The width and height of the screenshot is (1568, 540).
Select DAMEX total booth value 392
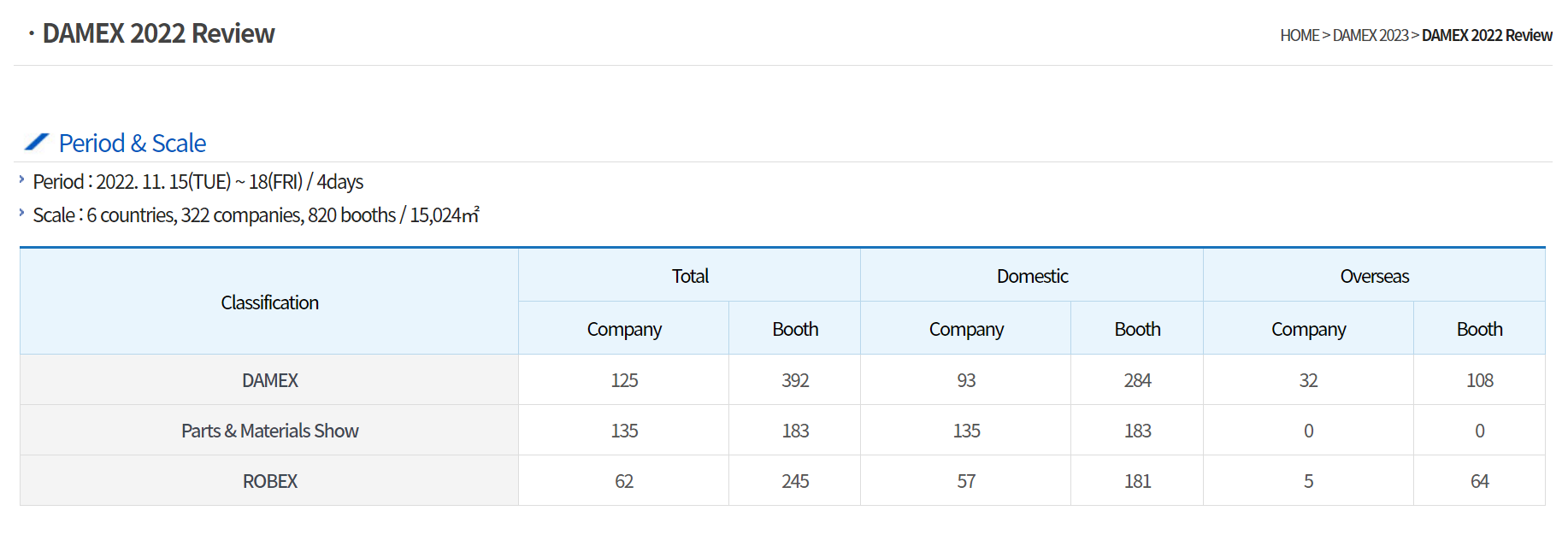click(795, 380)
